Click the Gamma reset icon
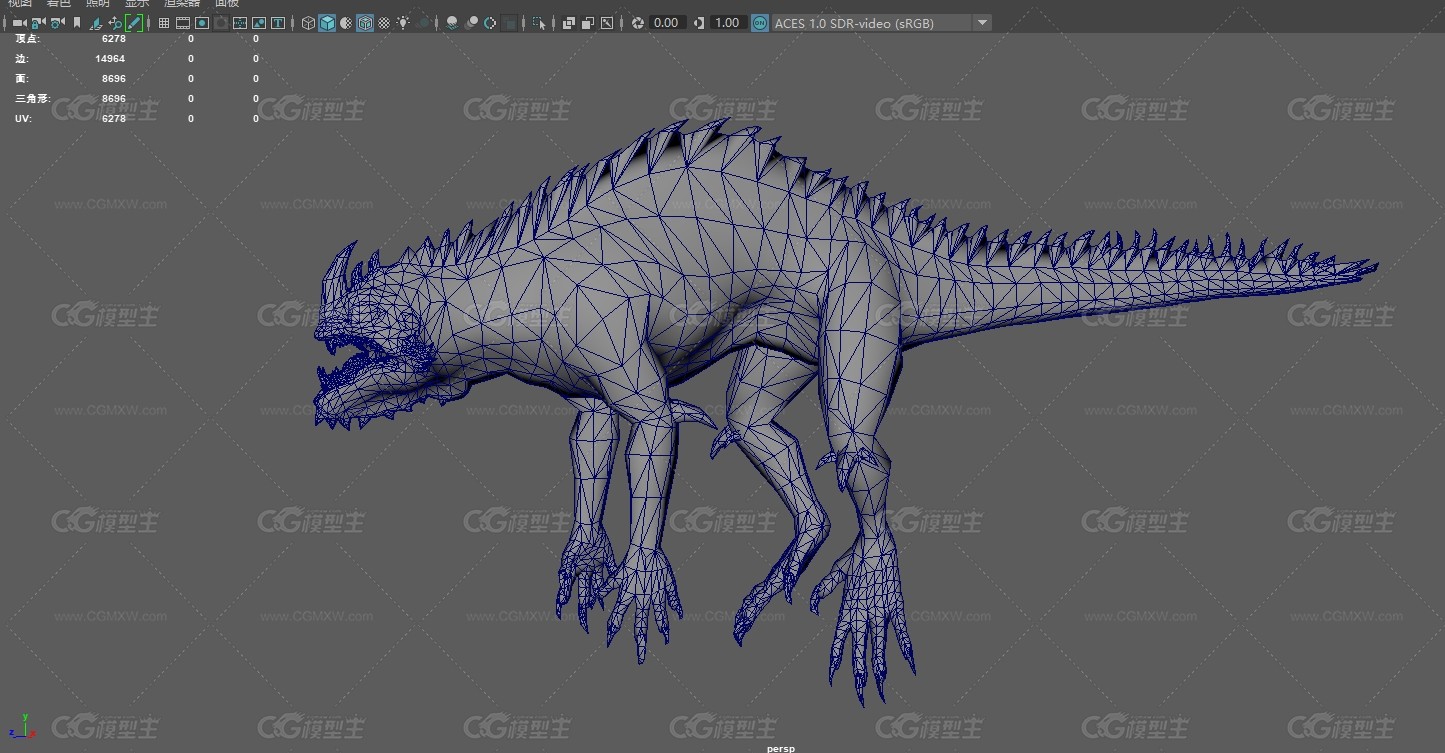 click(x=698, y=23)
